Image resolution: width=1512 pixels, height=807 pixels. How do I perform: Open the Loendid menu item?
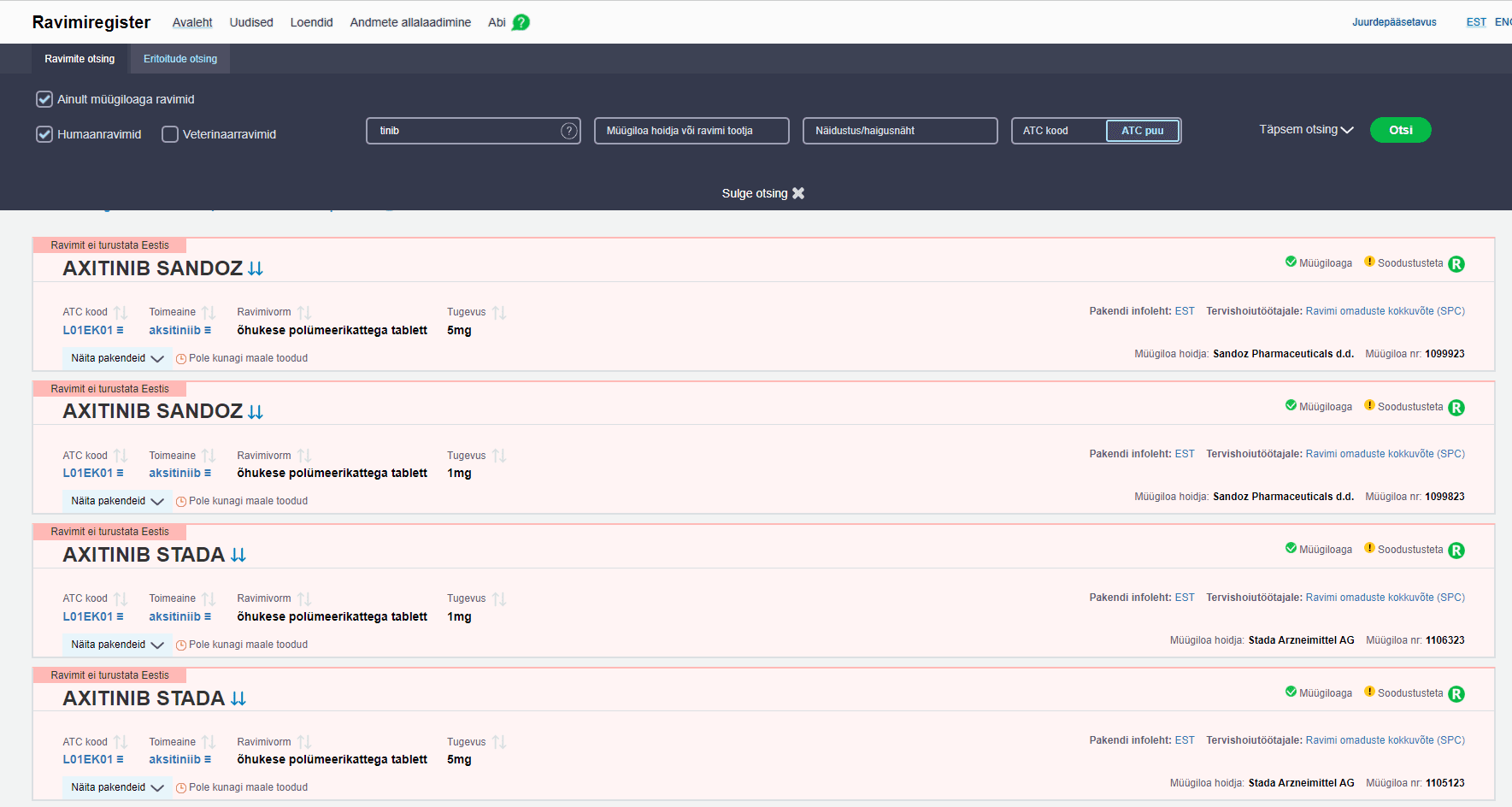(311, 22)
